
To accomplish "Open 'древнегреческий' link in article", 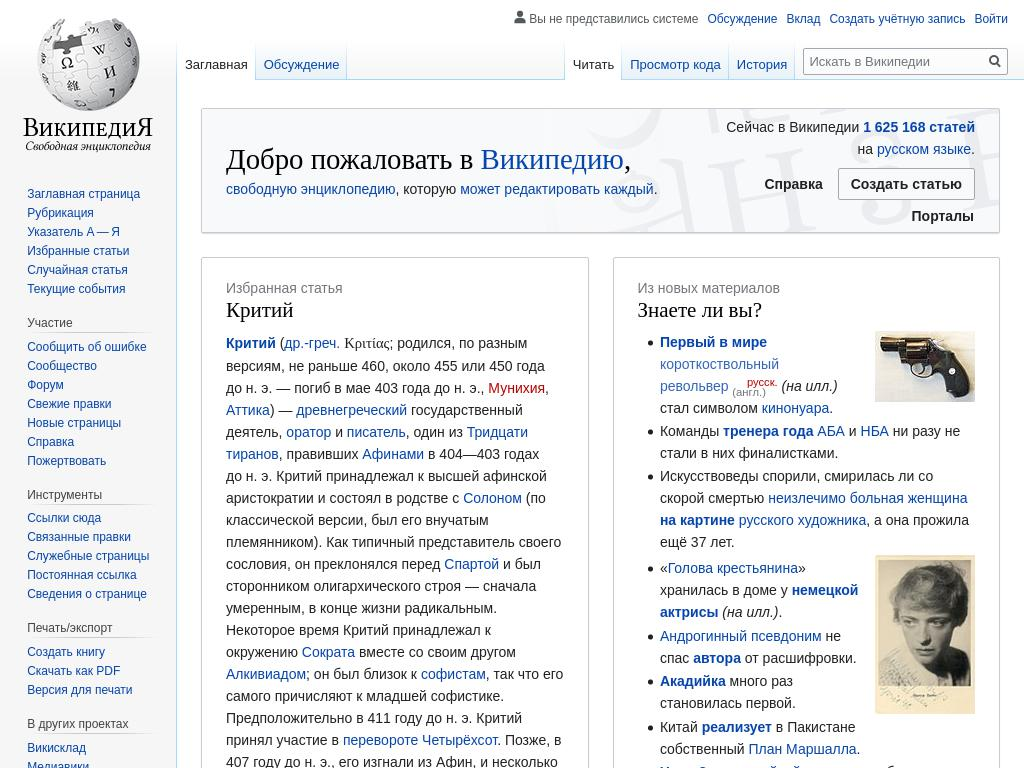I will tap(351, 410).
